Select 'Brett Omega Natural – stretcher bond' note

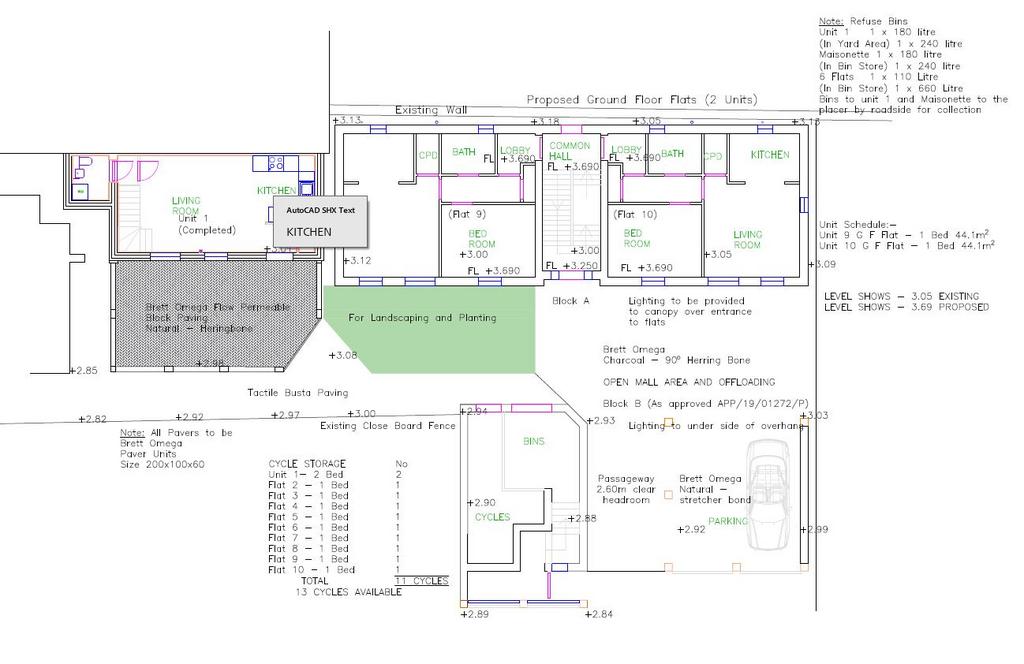coord(714,489)
